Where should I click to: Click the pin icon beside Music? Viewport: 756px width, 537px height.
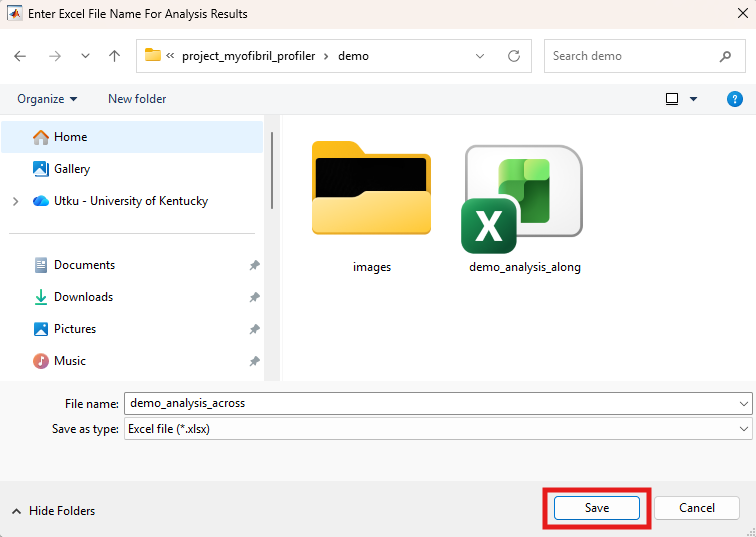point(254,361)
